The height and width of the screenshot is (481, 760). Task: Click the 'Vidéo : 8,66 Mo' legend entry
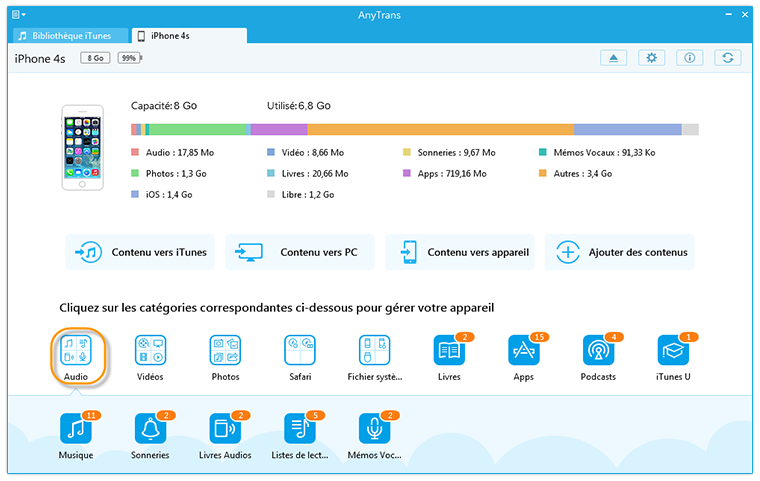coord(306,153)
